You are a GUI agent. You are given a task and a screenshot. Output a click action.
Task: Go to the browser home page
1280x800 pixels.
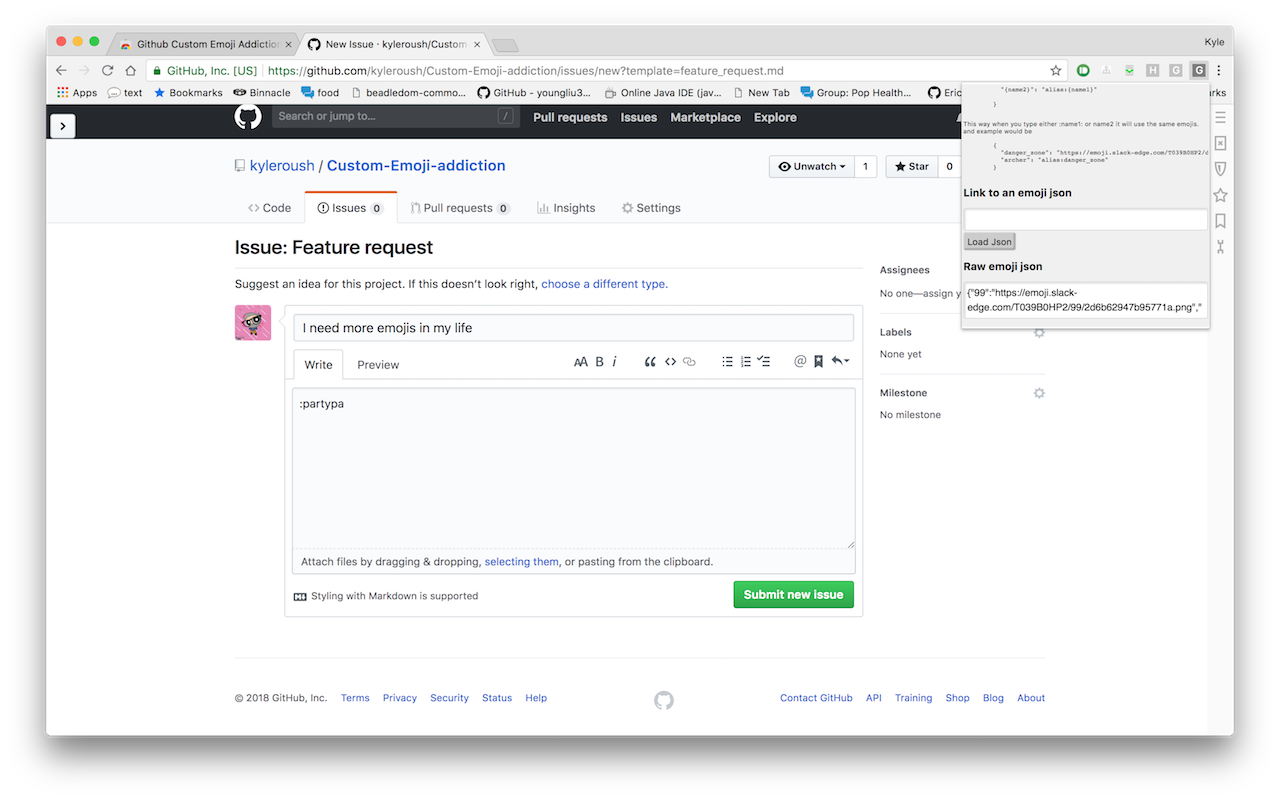130,70
